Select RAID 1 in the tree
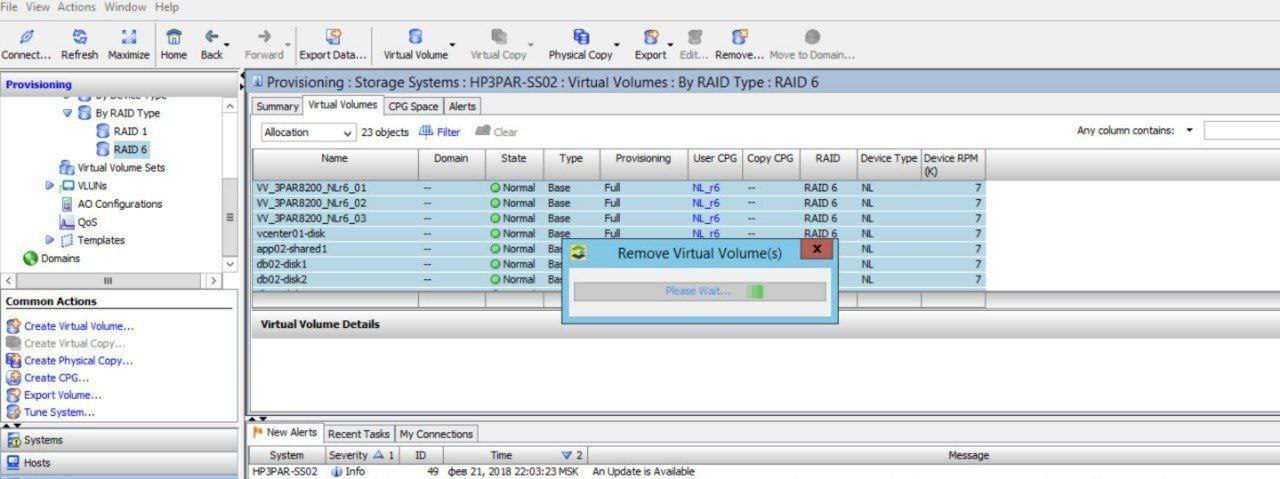Screen dimensions: 1280x479 tap(130, 132)
